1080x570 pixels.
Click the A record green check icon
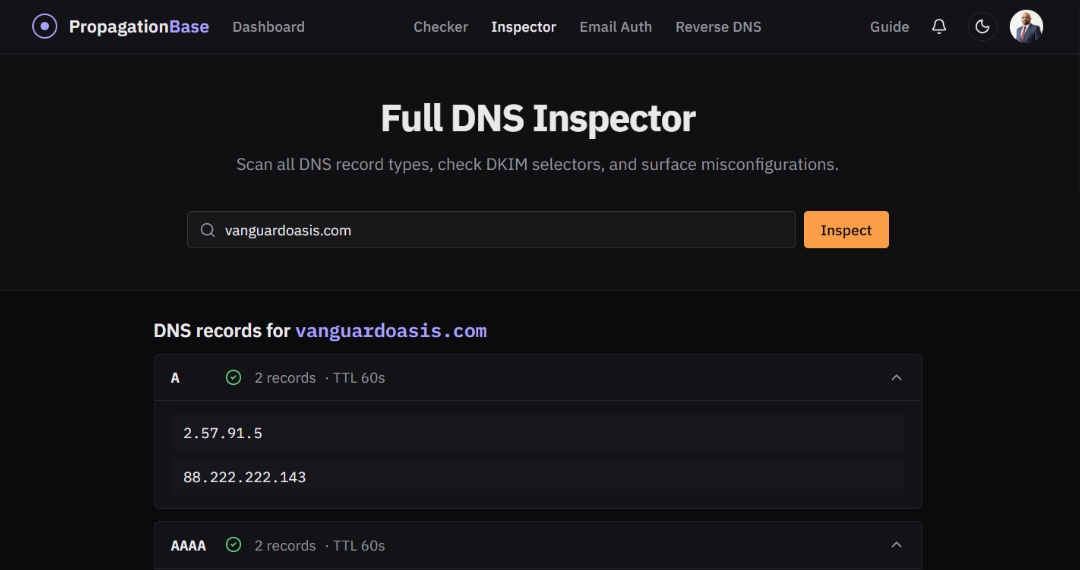pos(233,377)
